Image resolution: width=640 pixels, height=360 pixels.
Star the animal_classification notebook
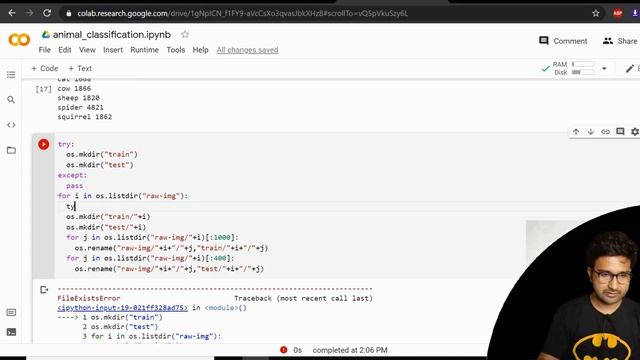[185, 34]
